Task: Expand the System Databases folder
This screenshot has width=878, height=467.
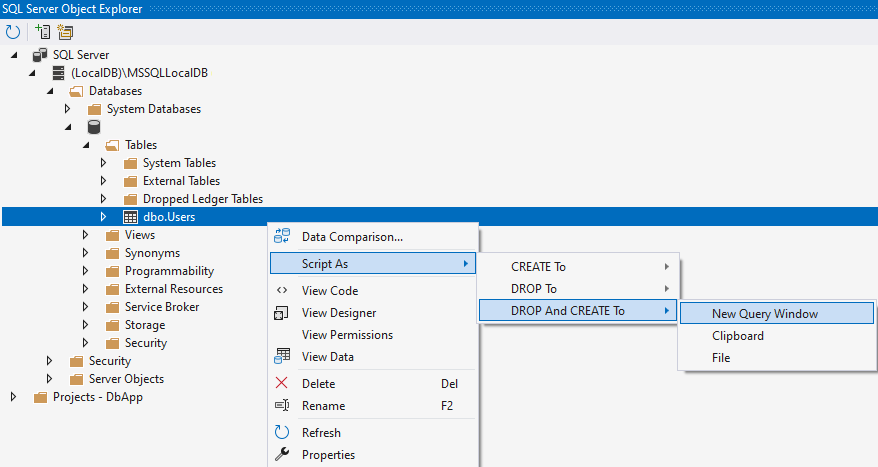Action: (x=67, y=109)
